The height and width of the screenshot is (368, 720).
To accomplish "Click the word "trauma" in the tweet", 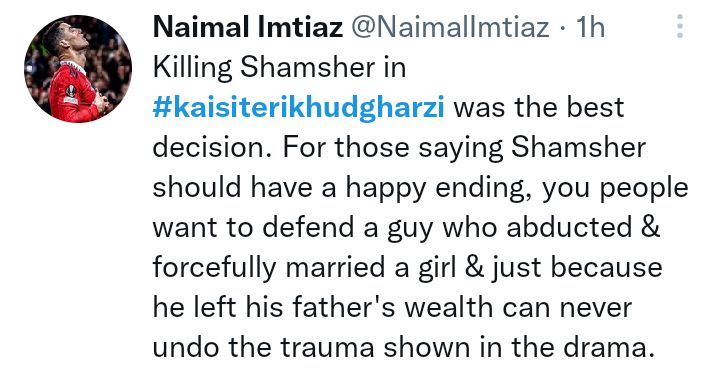I will pyautogui.click(x=327, y=348).
